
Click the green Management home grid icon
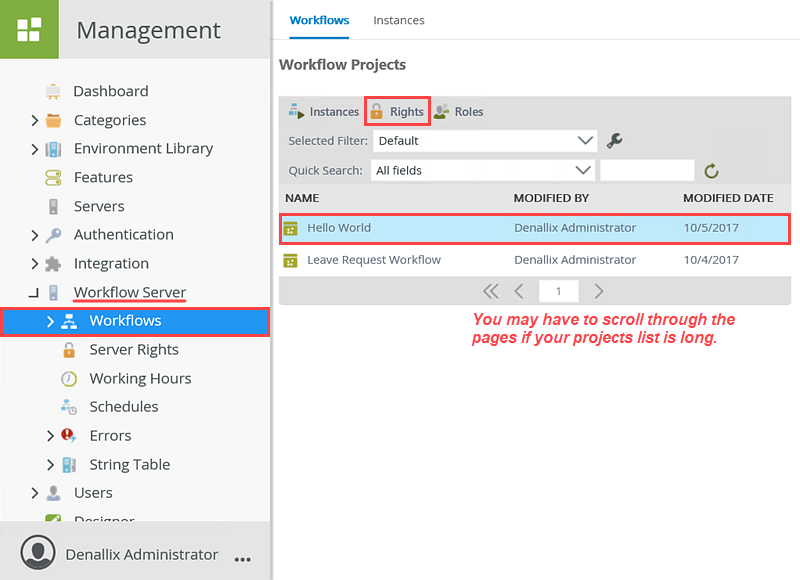29,29
